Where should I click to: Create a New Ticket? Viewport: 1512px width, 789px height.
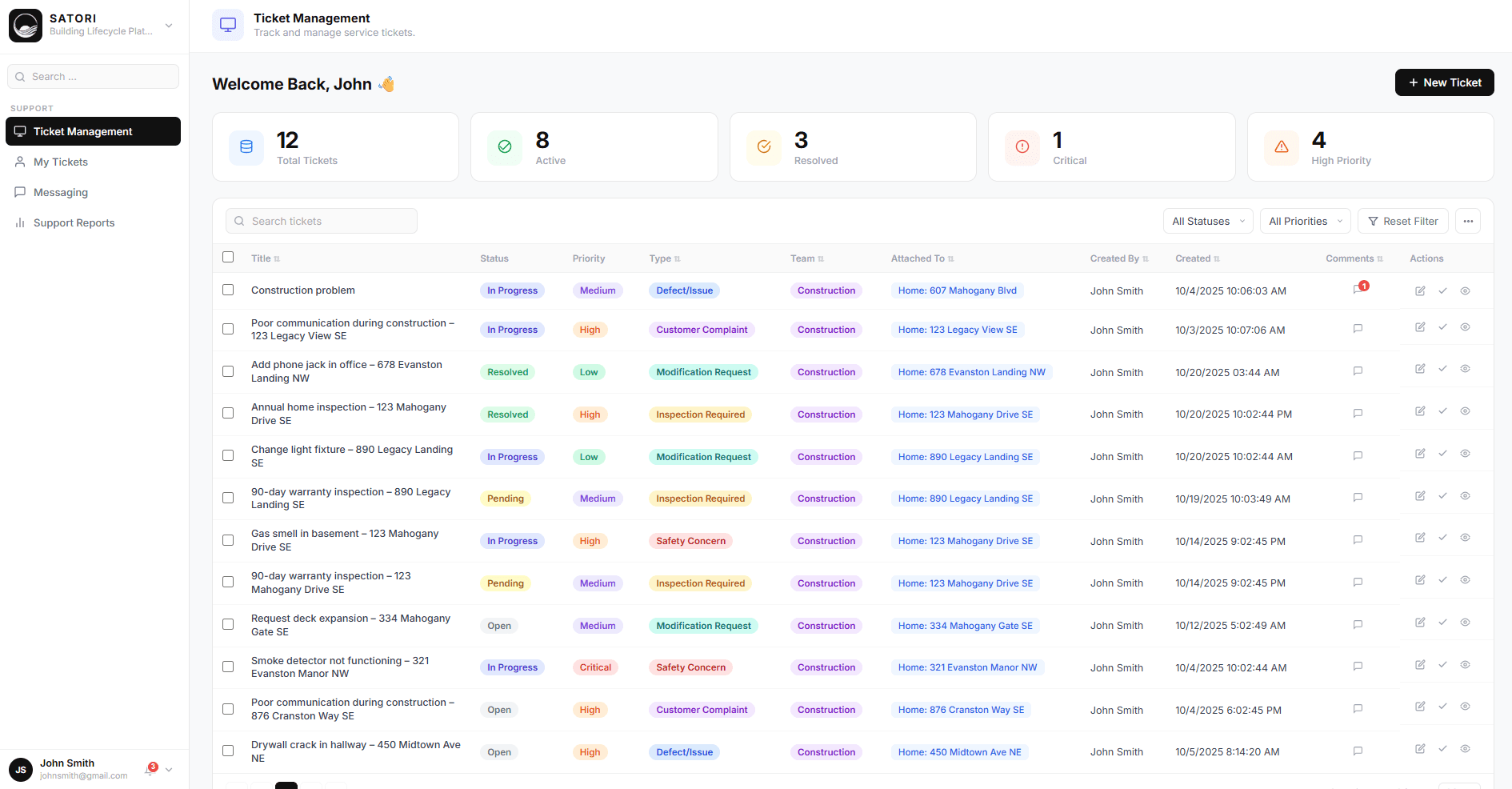(x=1444, y=82)
